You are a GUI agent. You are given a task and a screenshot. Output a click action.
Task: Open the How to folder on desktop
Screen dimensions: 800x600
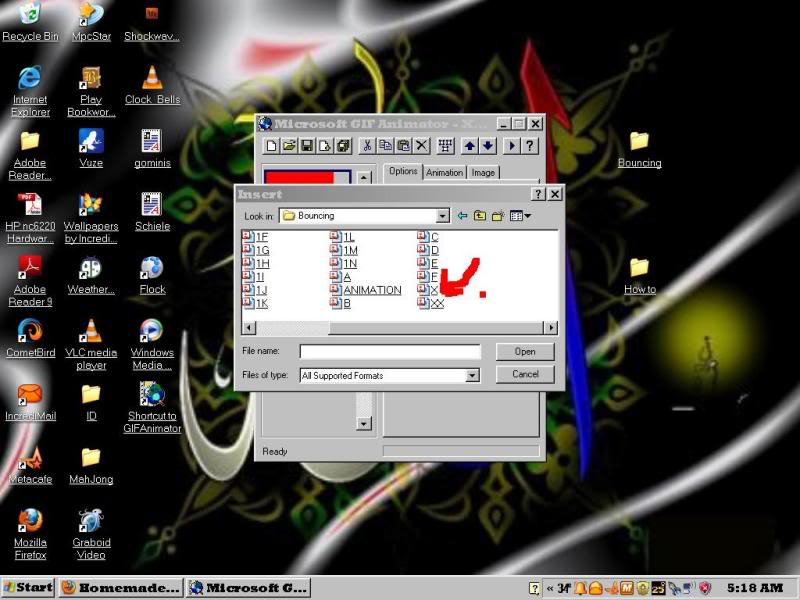coord(640,276)
